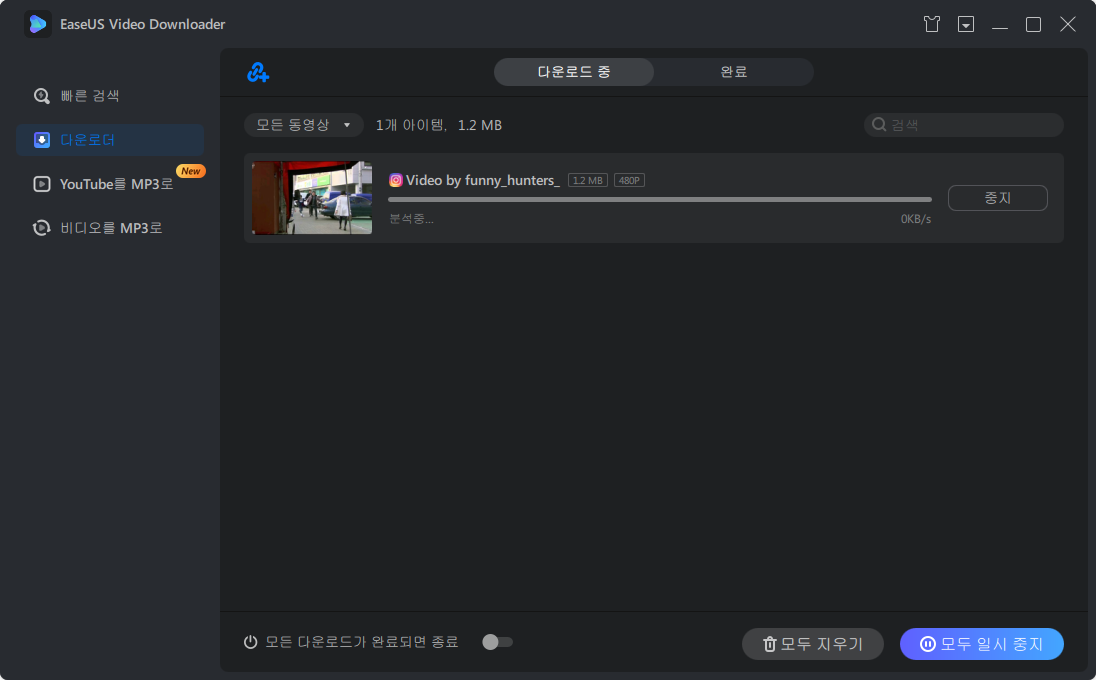The height and width of the screenshot is (680, 1096).
Task: Expand the 모든 동영상 filter dropdown
Action: click(x=303, y=125)
